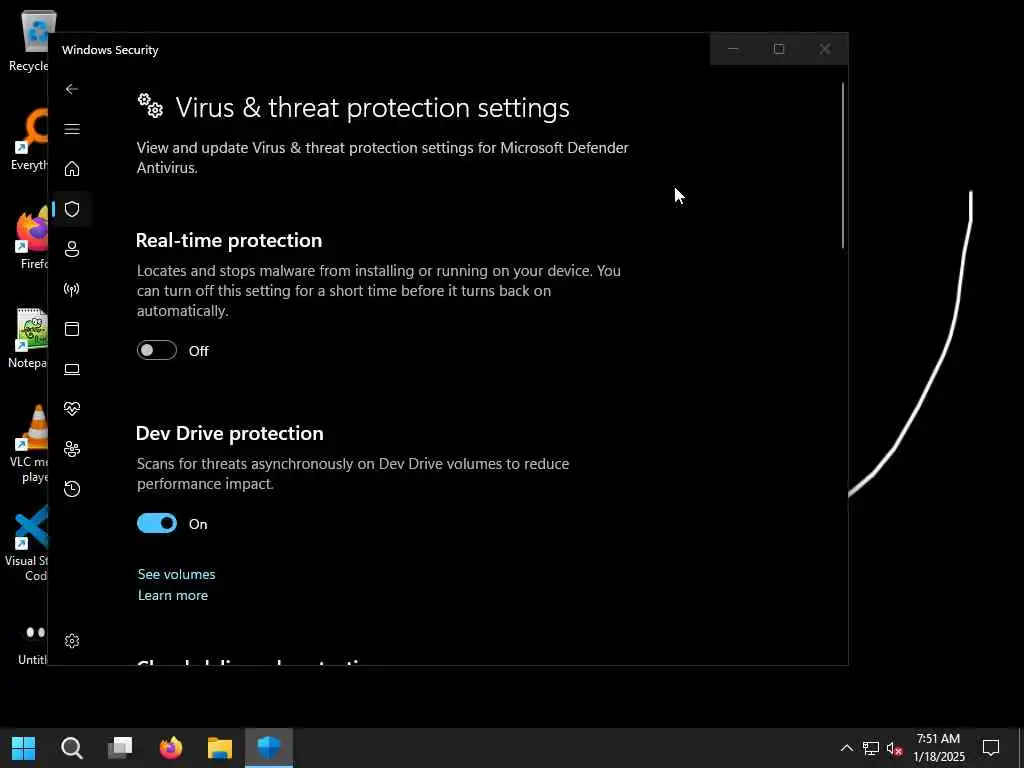Launch Firefox from the taskbar
The width and height of the screenshot is (1024, 768).
(x=170, y=748)
